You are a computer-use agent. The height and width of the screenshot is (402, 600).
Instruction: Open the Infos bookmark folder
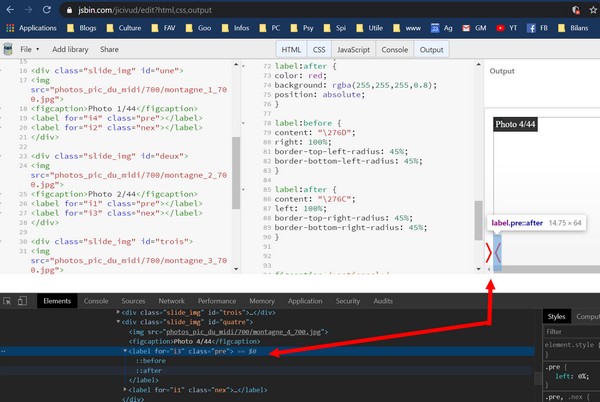(235, 28)
